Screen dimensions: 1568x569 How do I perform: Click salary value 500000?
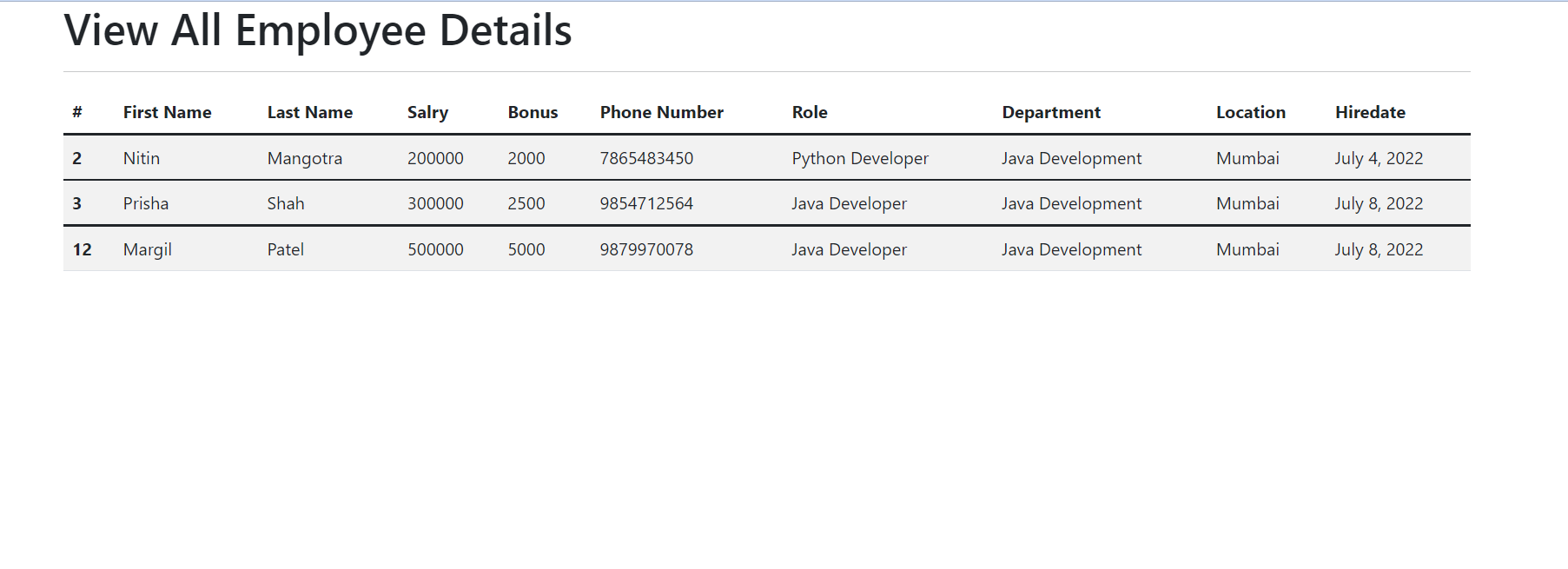(x=436, y=249)
